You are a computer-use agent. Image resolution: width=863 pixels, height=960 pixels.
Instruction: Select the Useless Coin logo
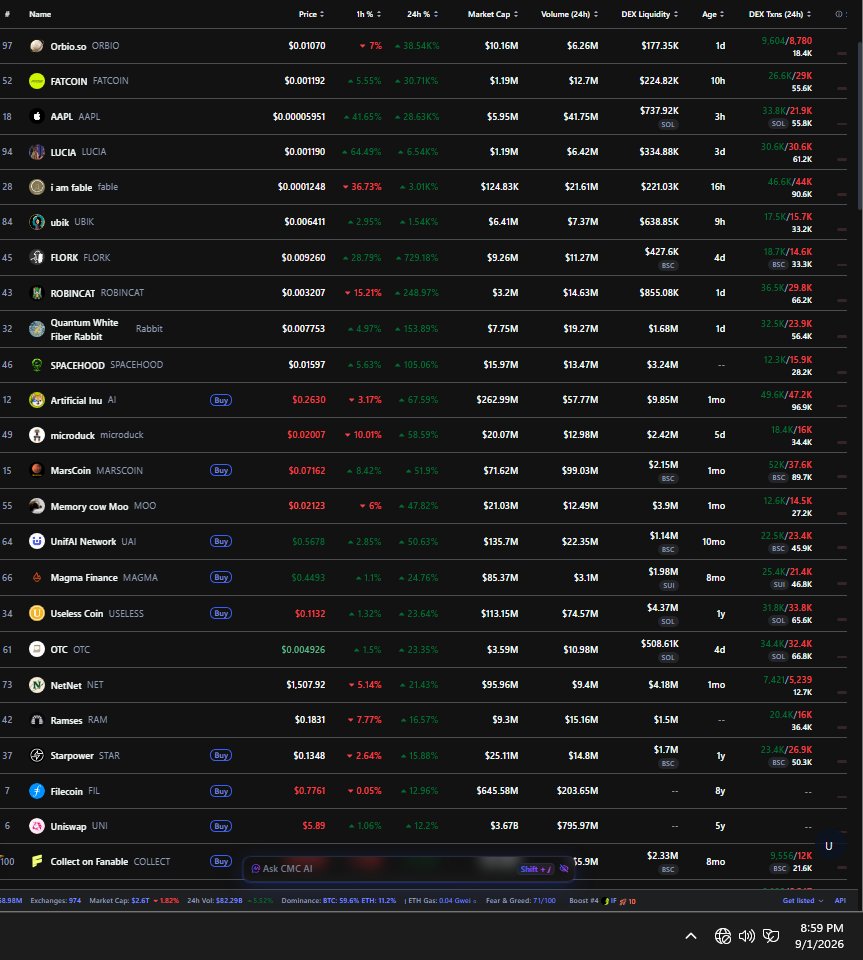click(37, 613)
